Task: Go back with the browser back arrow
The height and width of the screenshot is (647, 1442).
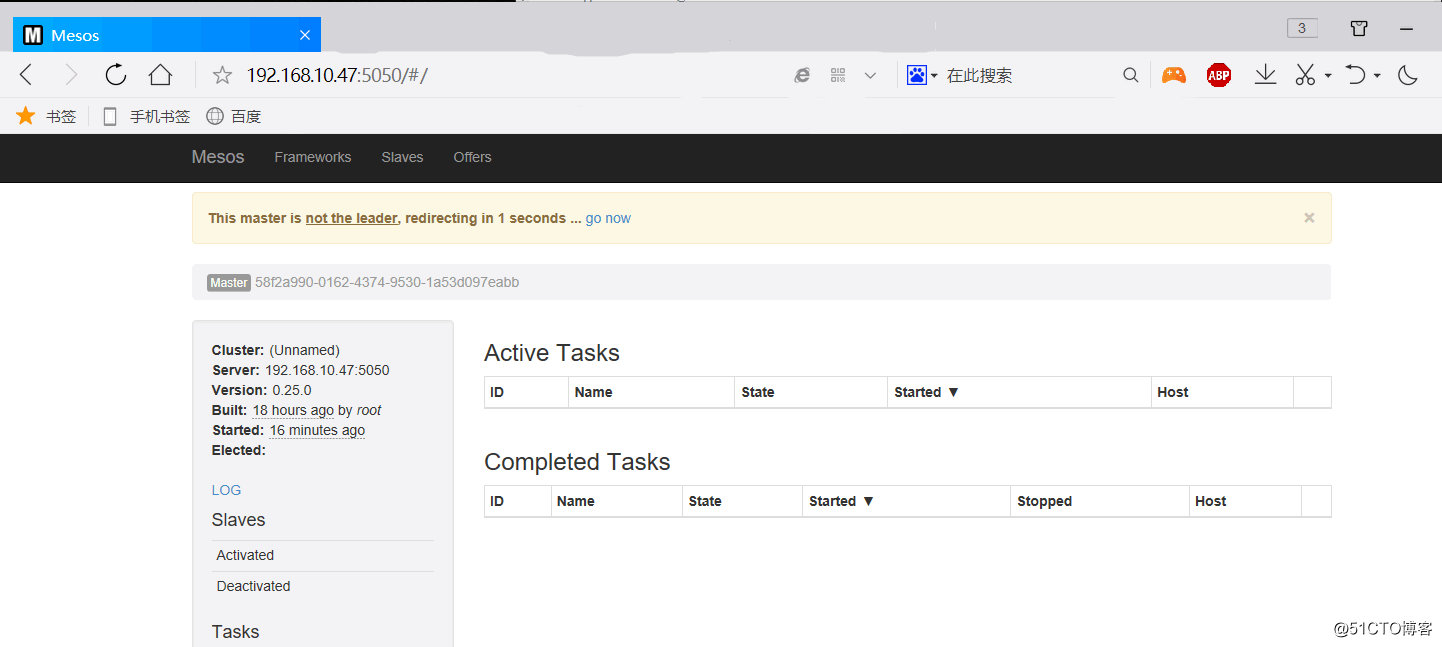Action: pos(26,74)
